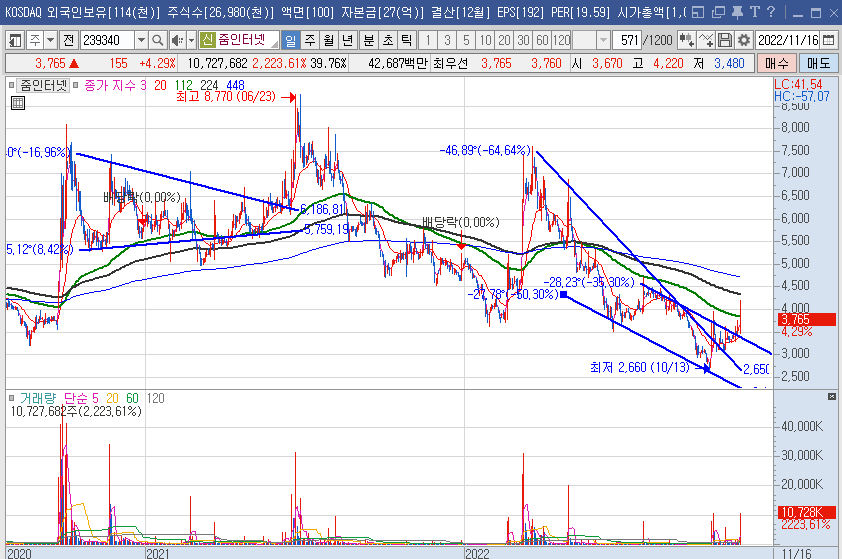Image resolution: width=842 pixels, height=559 pixels.
Task: Click the 최고 8,770 (06/23) high label
Action: 226,97
